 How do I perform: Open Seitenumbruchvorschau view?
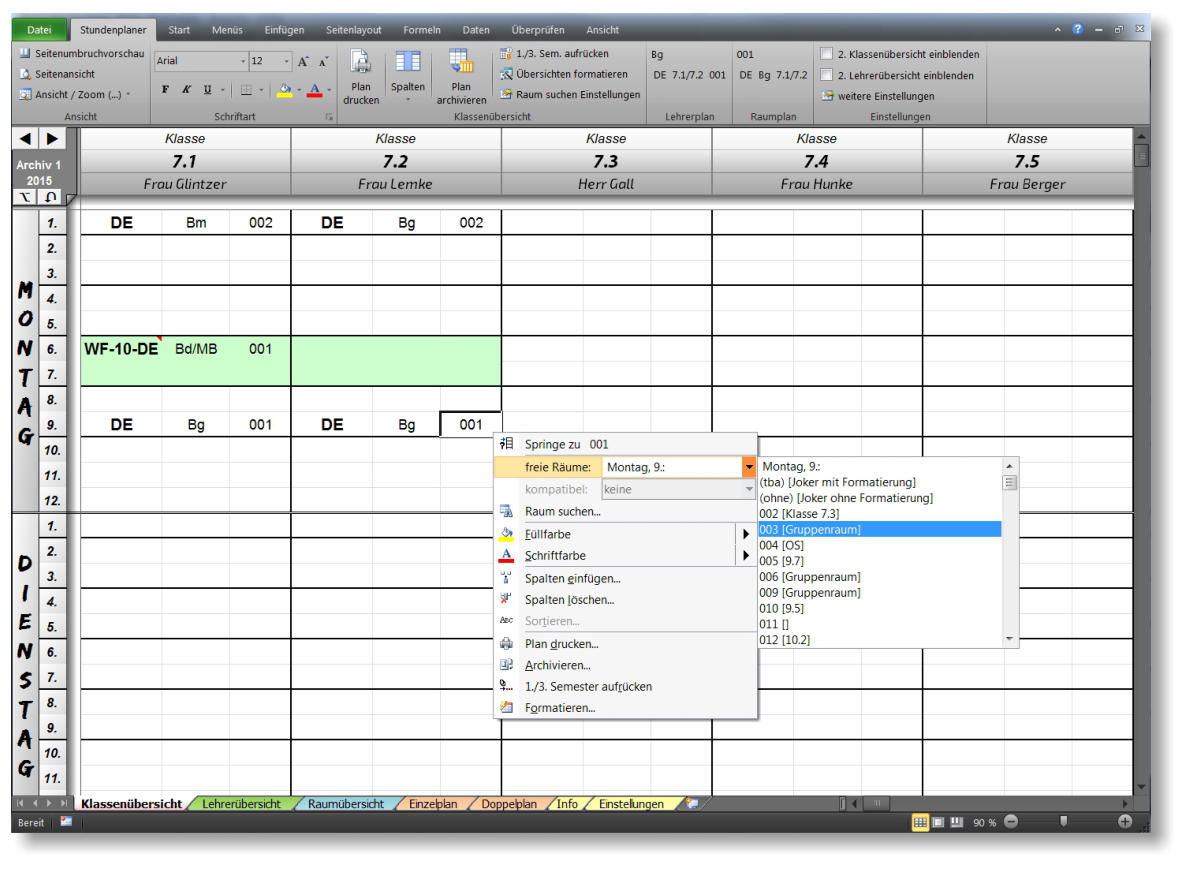tap(82, 54)
